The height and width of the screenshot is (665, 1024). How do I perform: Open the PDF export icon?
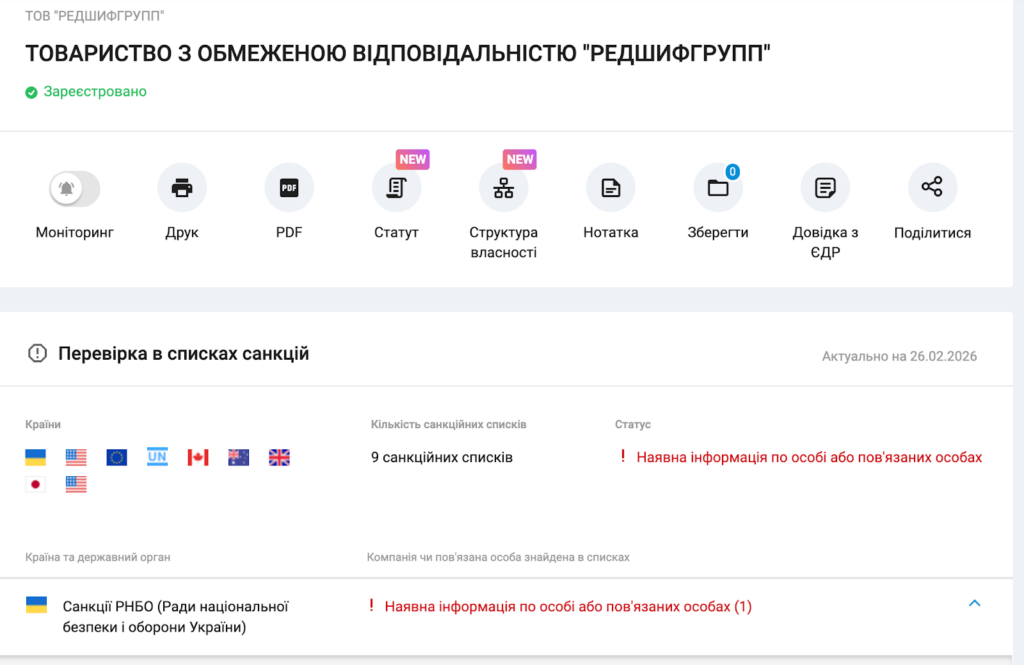pos(289,188)
